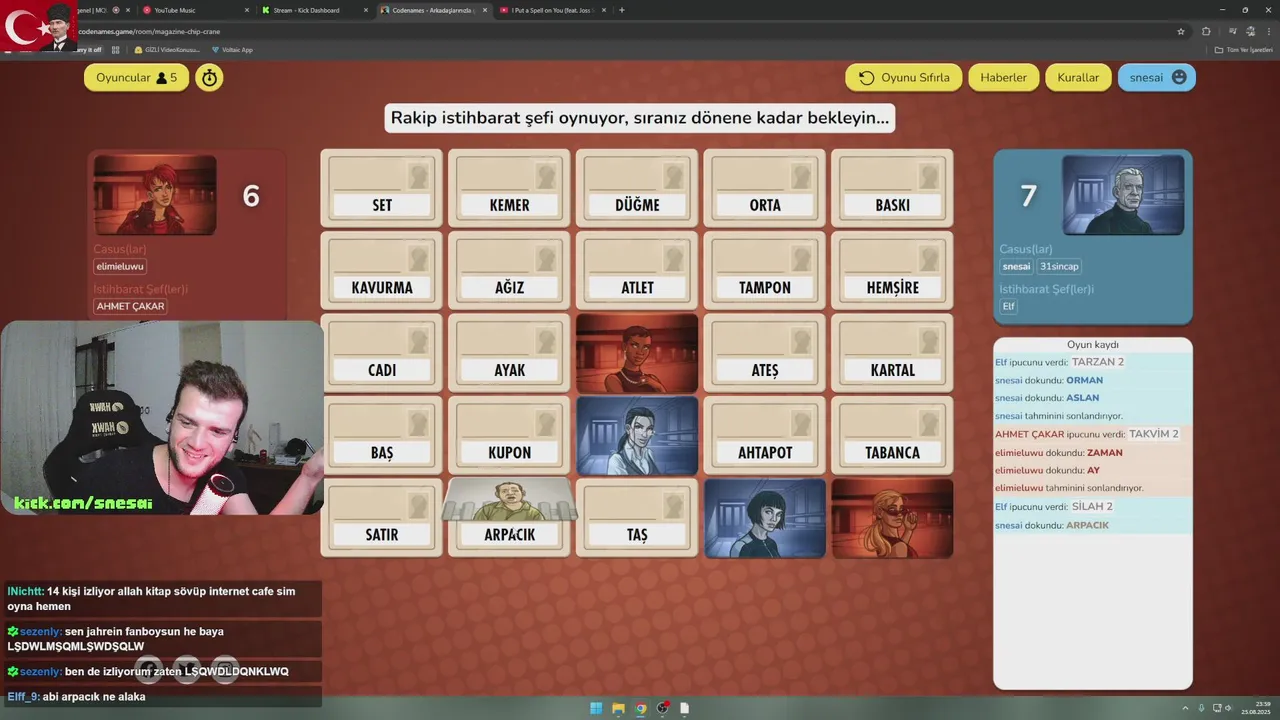Select the CADI word card
This screenshot has width=1280, height=720.
(x=382, y=353)
